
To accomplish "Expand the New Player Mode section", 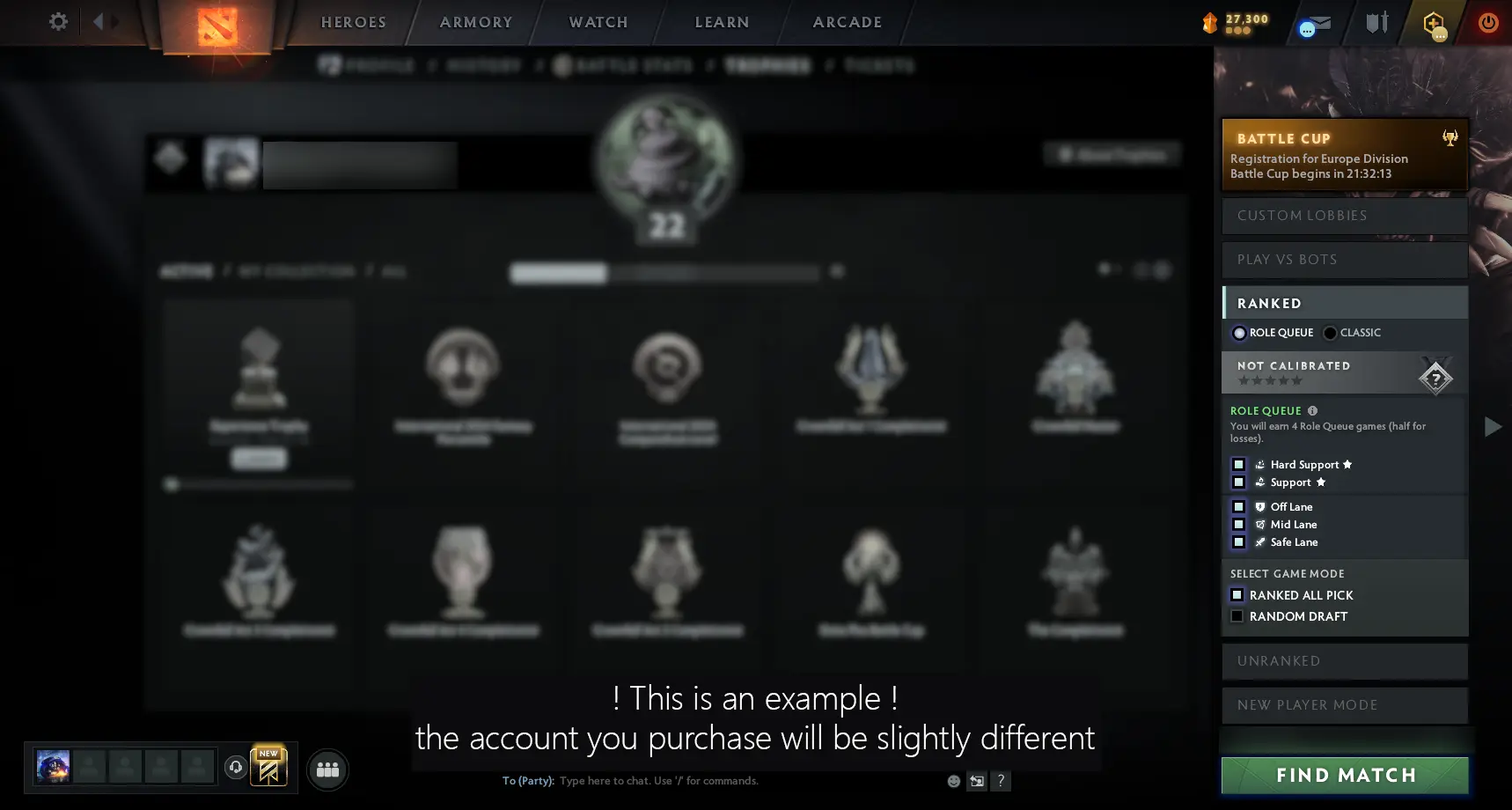I will pos(1345,705).
